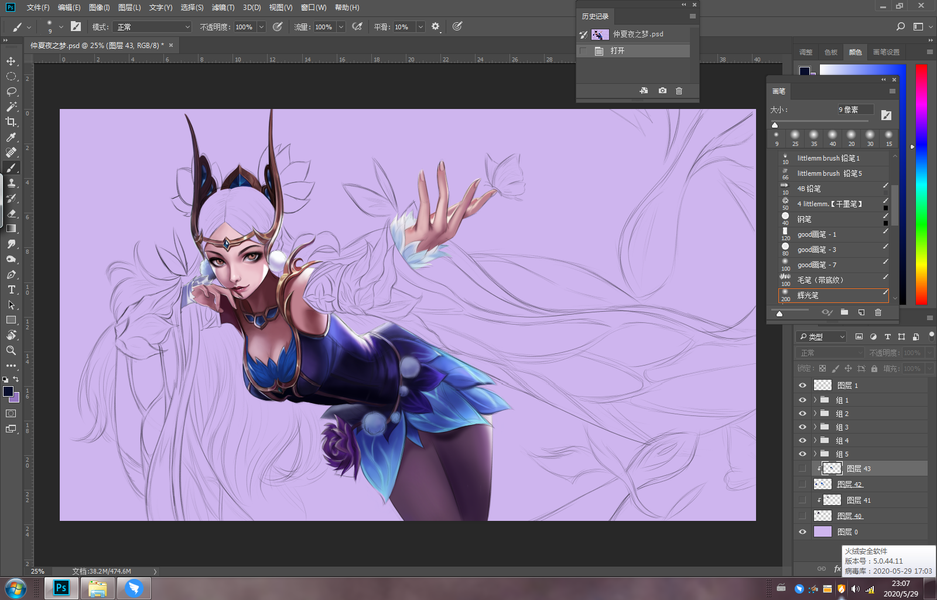
Task: Select the 48 铅笔 brush preset
Action: (834, 189)
